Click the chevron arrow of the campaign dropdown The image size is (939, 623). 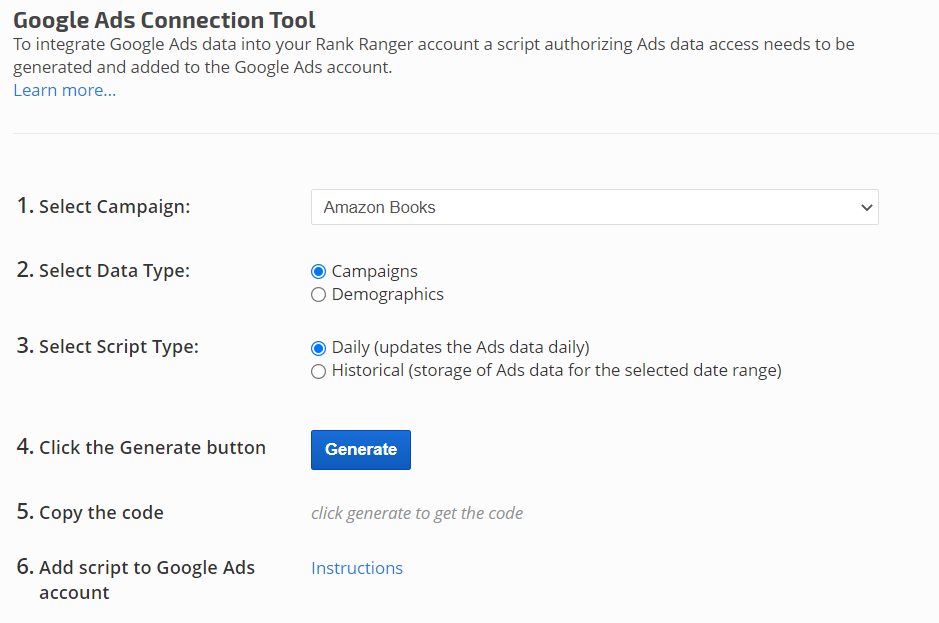click(866, 207)
